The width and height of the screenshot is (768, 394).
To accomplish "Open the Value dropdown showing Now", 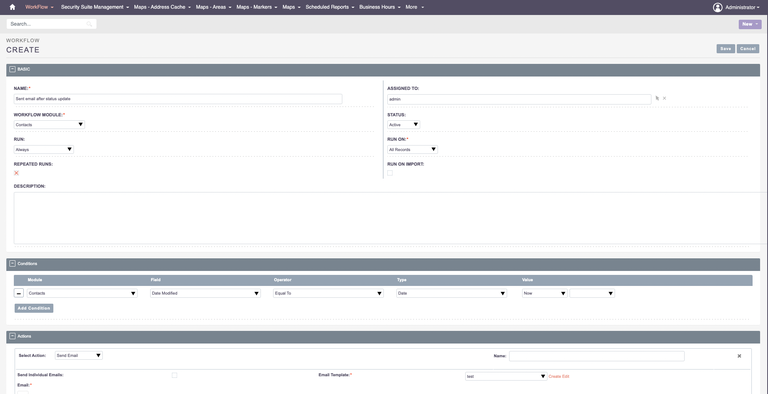I will click(x=545, y=293).
